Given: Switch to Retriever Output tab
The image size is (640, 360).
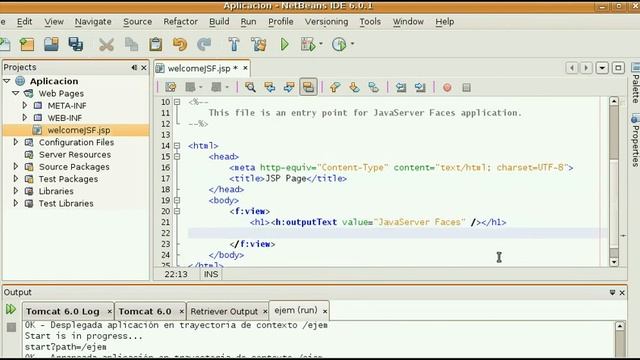Looking at the screenshot, I should (x=224, y=311).
